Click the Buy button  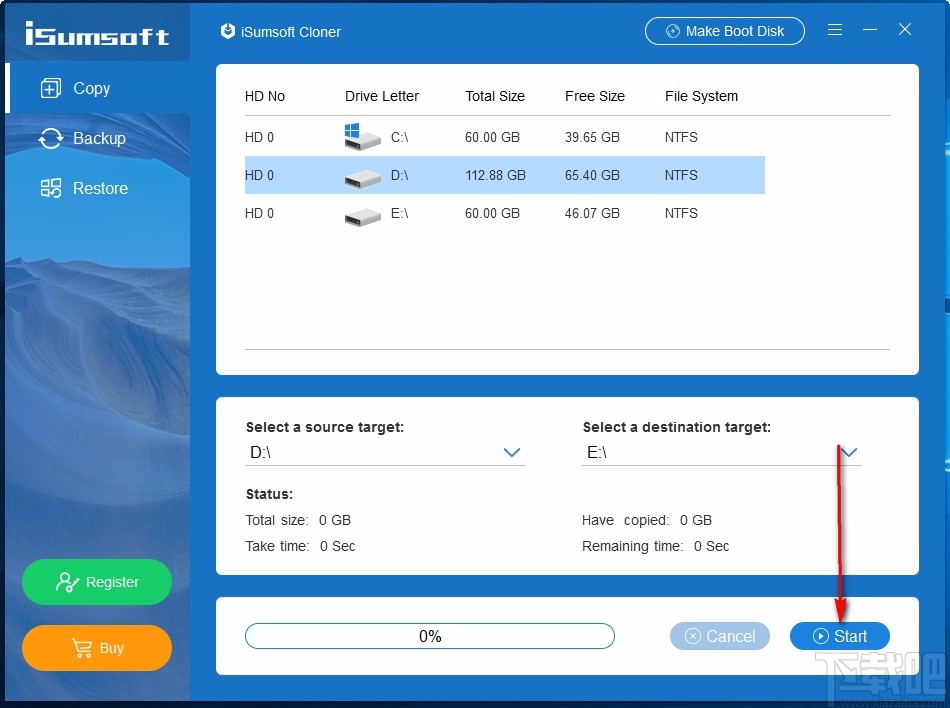coord(96,648)
